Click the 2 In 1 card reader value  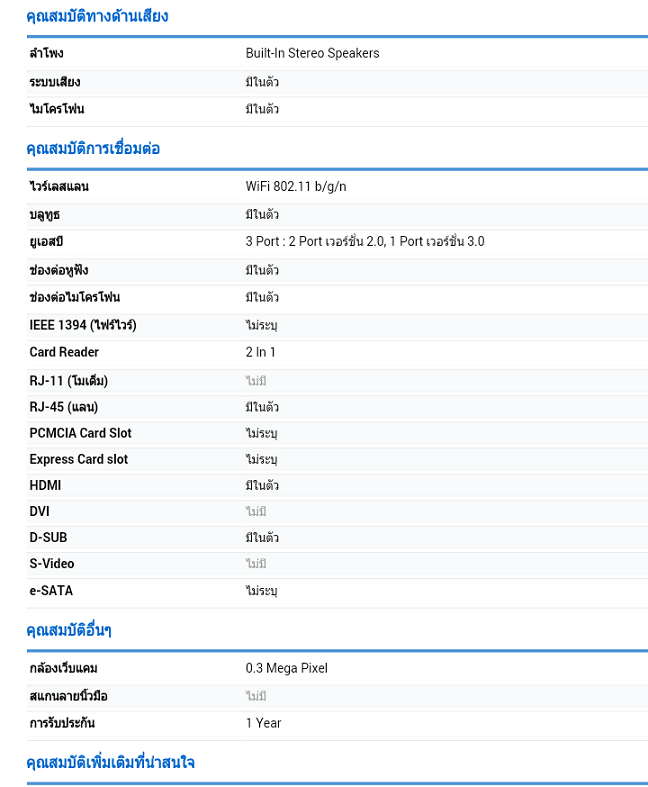click(260, 352)
